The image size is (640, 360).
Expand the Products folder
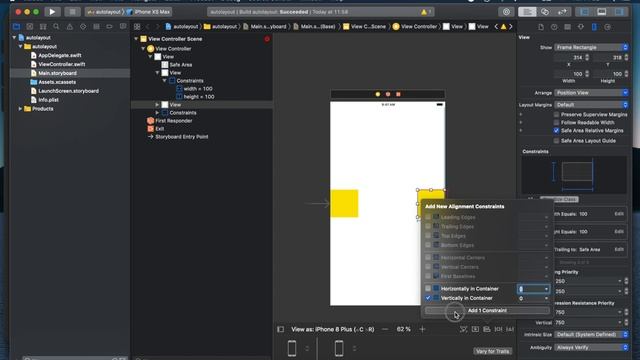coord(20,109)
